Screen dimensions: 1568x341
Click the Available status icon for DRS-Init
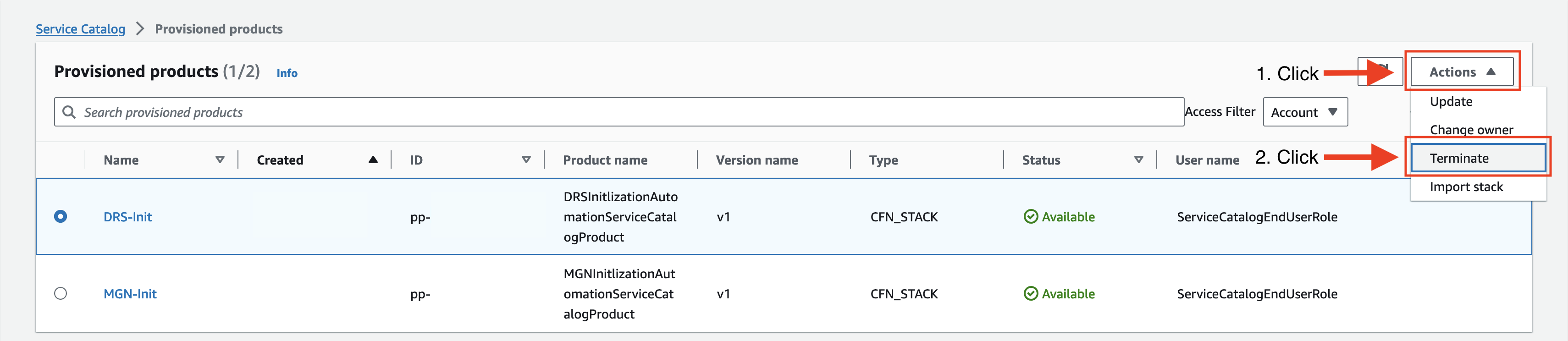[1031, 217]
